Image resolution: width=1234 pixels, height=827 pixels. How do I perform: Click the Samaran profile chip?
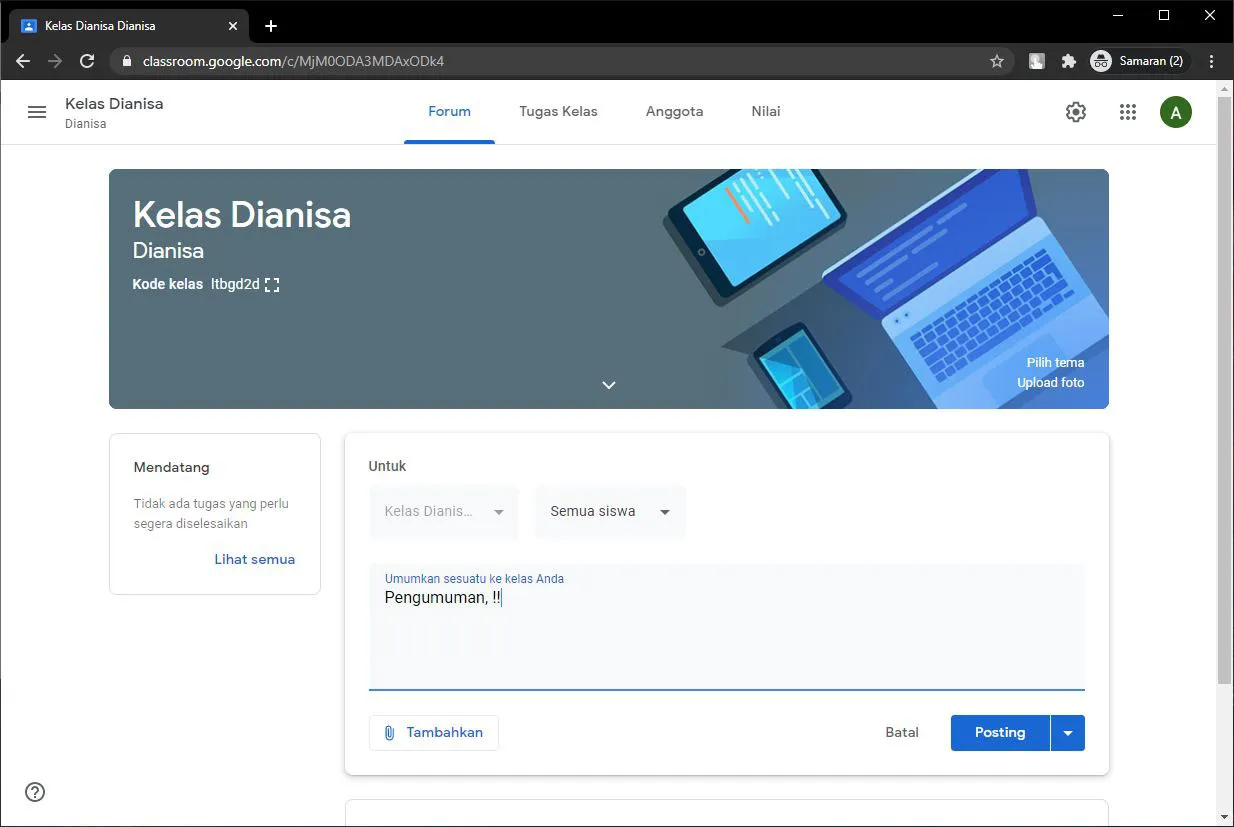point(1138,61)
